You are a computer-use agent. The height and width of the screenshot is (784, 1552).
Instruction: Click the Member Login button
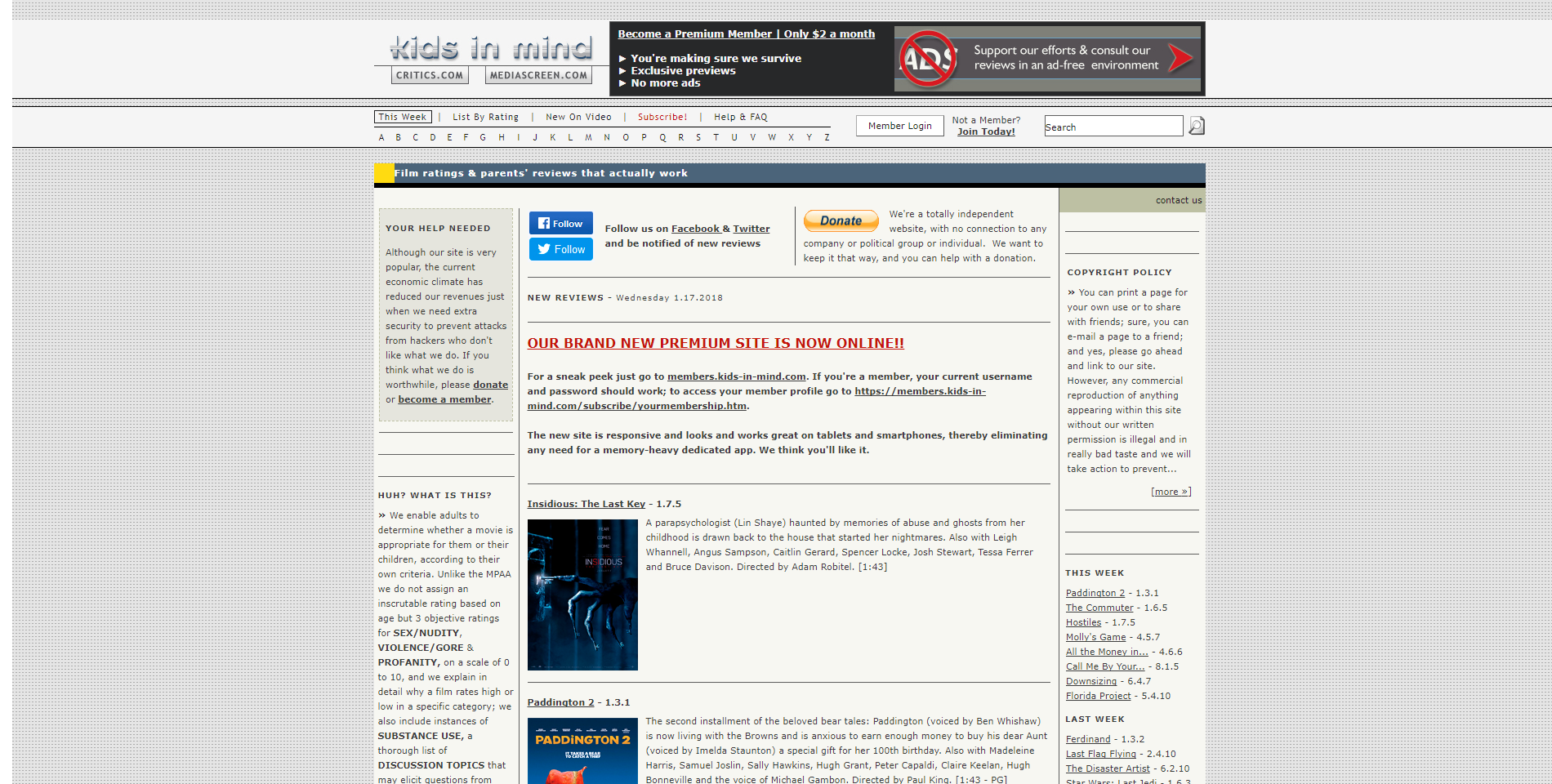coord(899,126)
